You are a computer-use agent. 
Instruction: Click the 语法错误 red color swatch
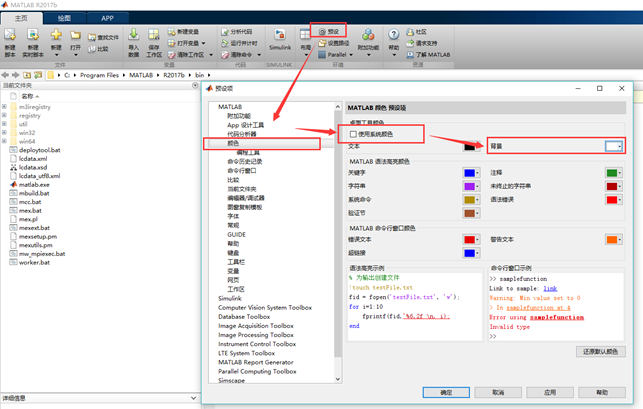tap(614, 200)
